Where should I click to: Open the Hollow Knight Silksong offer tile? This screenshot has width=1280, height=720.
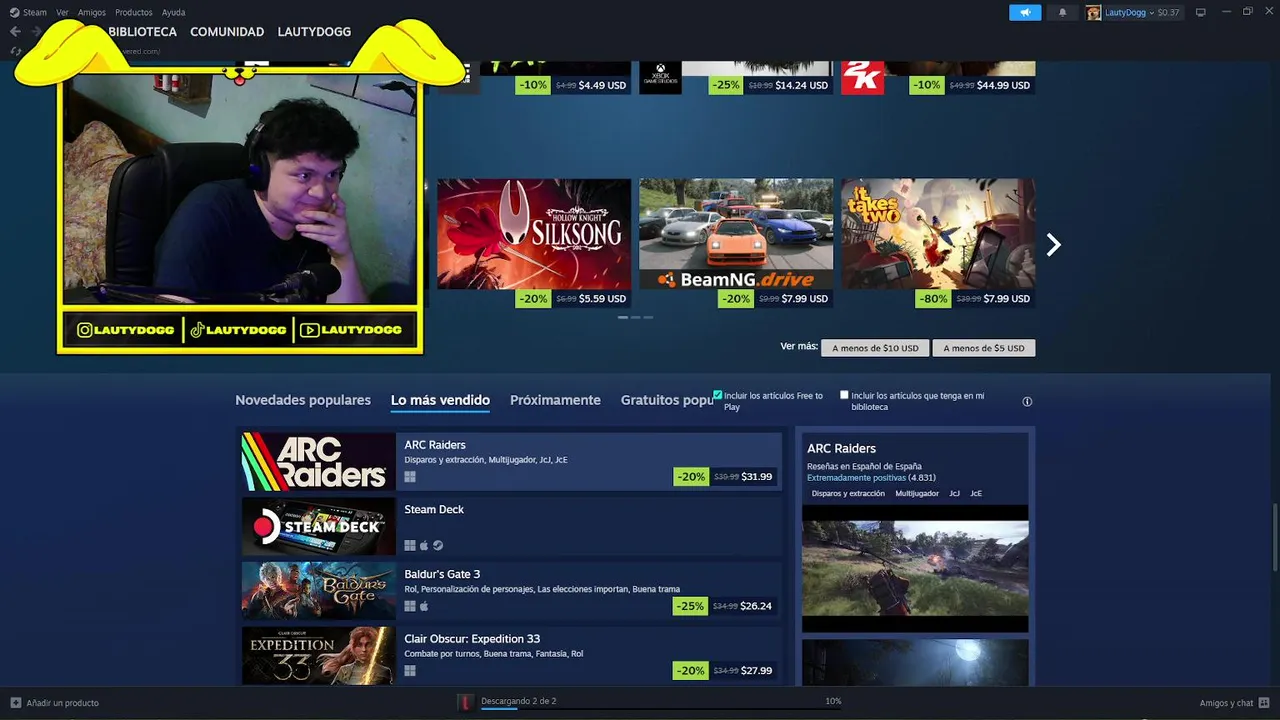(x=534, y=243)
